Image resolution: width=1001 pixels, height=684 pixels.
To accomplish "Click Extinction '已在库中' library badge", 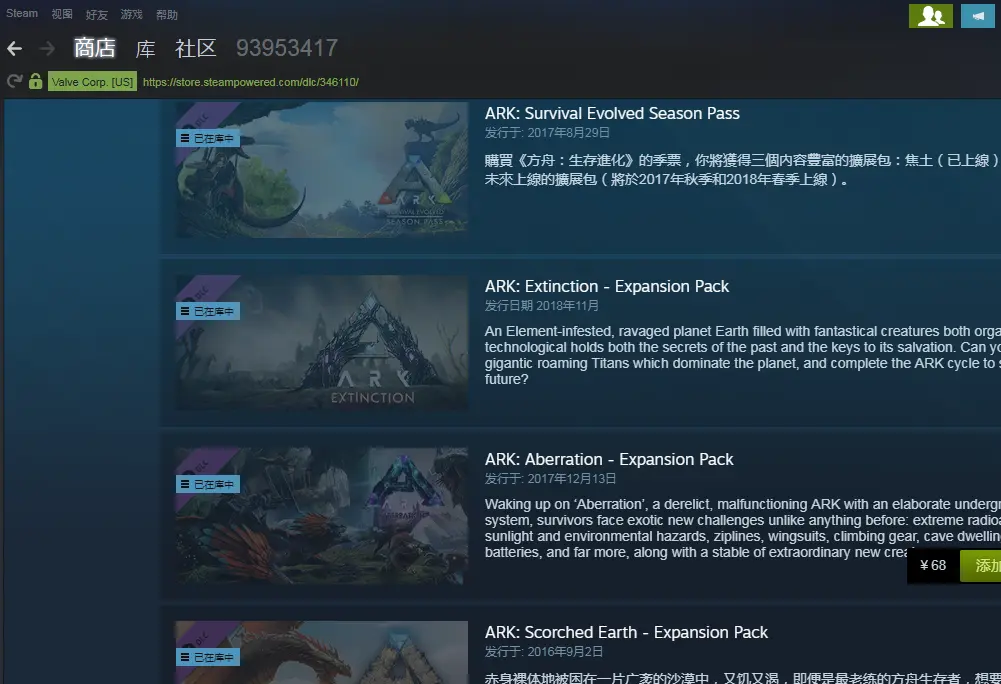I will (x=208, y=311).
